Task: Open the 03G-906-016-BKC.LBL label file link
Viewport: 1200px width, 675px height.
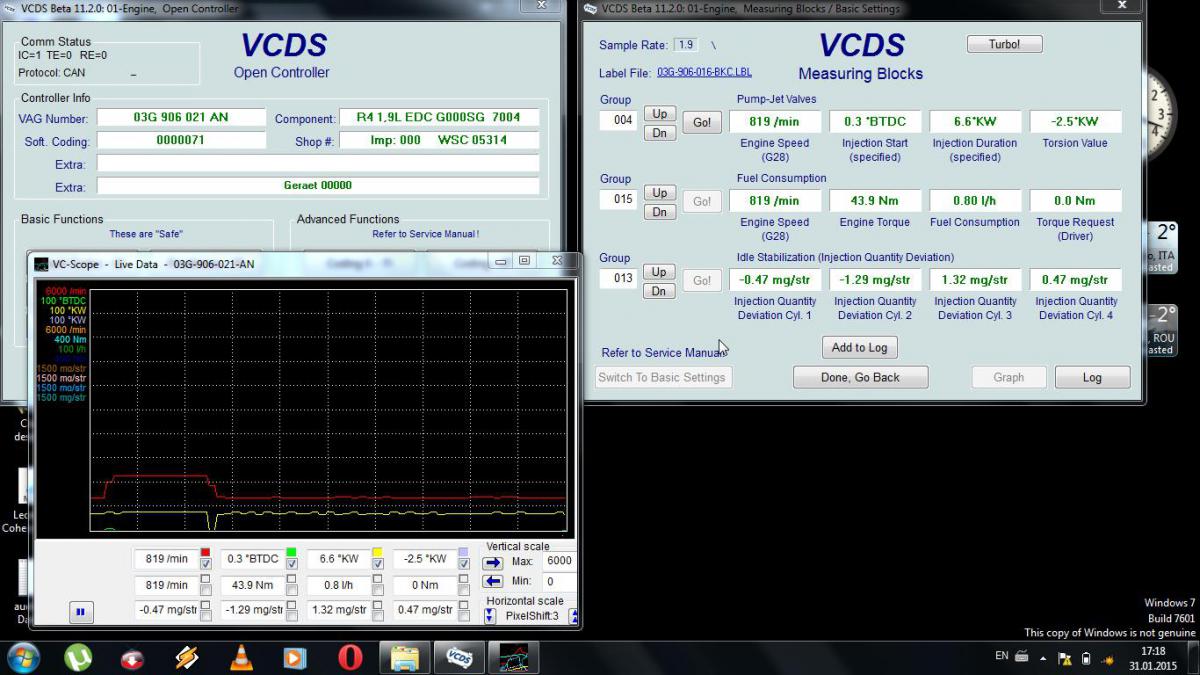Action: pyautogui.click(x=704, y=72)
